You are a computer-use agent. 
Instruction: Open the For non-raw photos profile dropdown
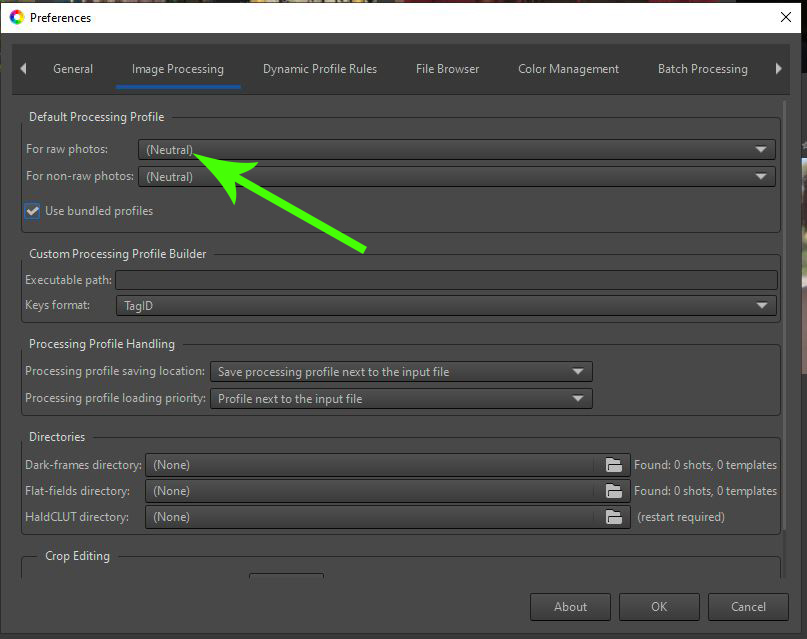coord(457,177)
